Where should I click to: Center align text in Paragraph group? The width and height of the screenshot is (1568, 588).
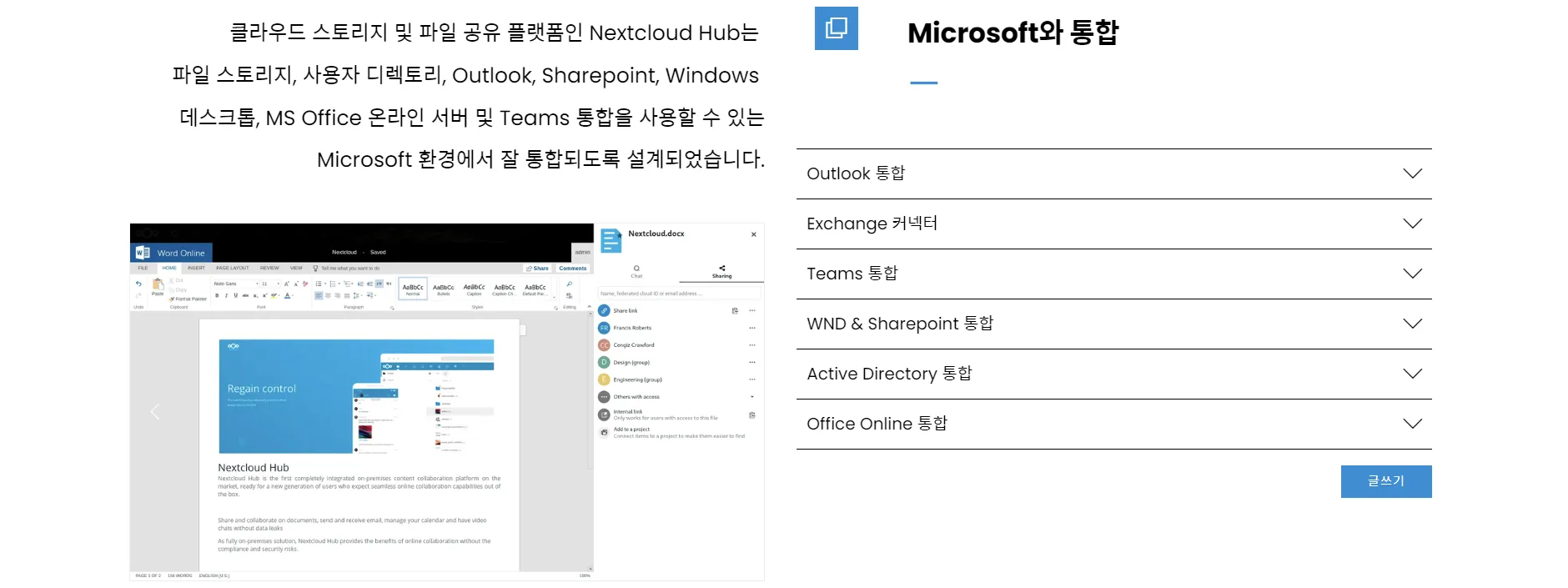[x=328, y=295]
